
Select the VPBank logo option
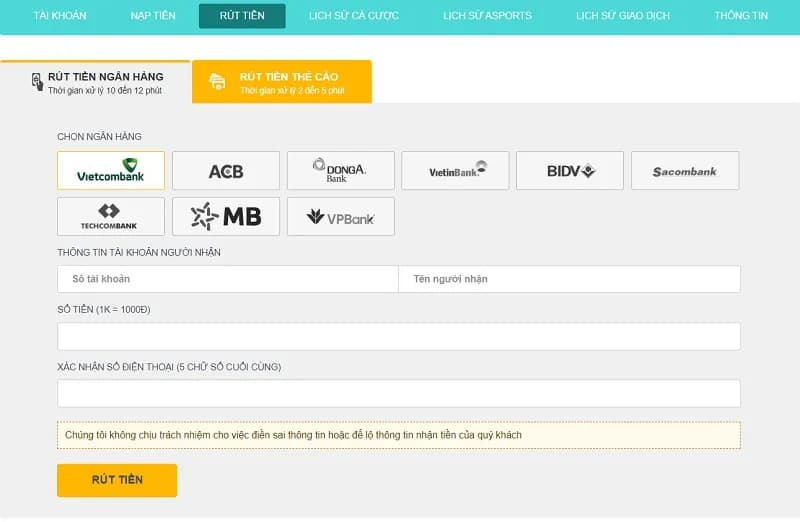click(x=340, y=216)
